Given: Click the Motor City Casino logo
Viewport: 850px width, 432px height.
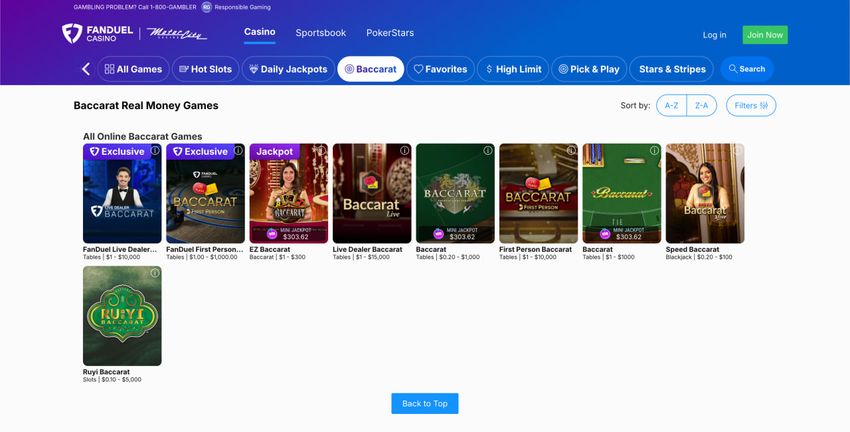Looking at the screenshot, I should pos(177,34).
